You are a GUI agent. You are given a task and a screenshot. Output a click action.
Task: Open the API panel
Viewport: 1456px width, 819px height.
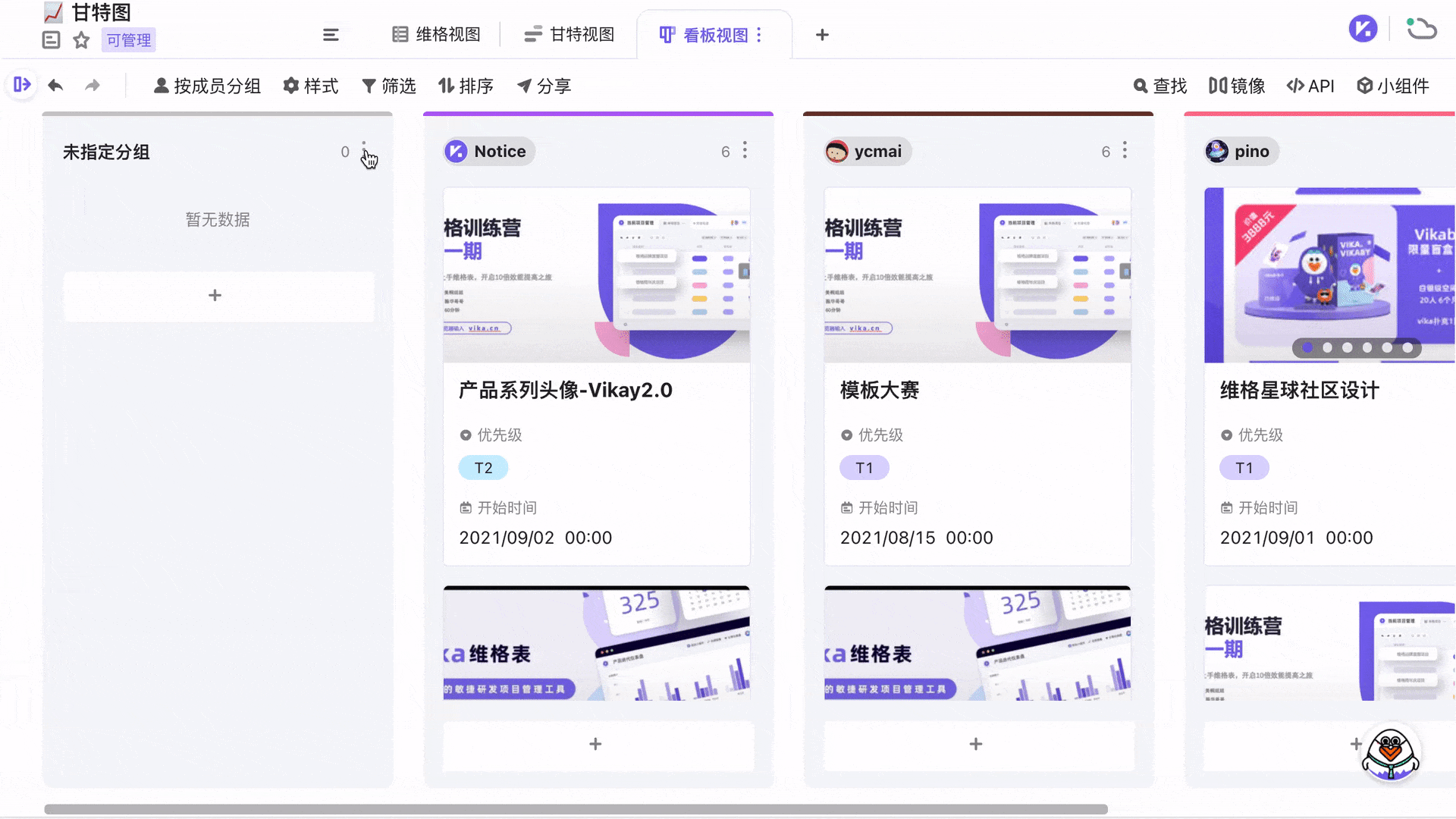(1310, 86)
